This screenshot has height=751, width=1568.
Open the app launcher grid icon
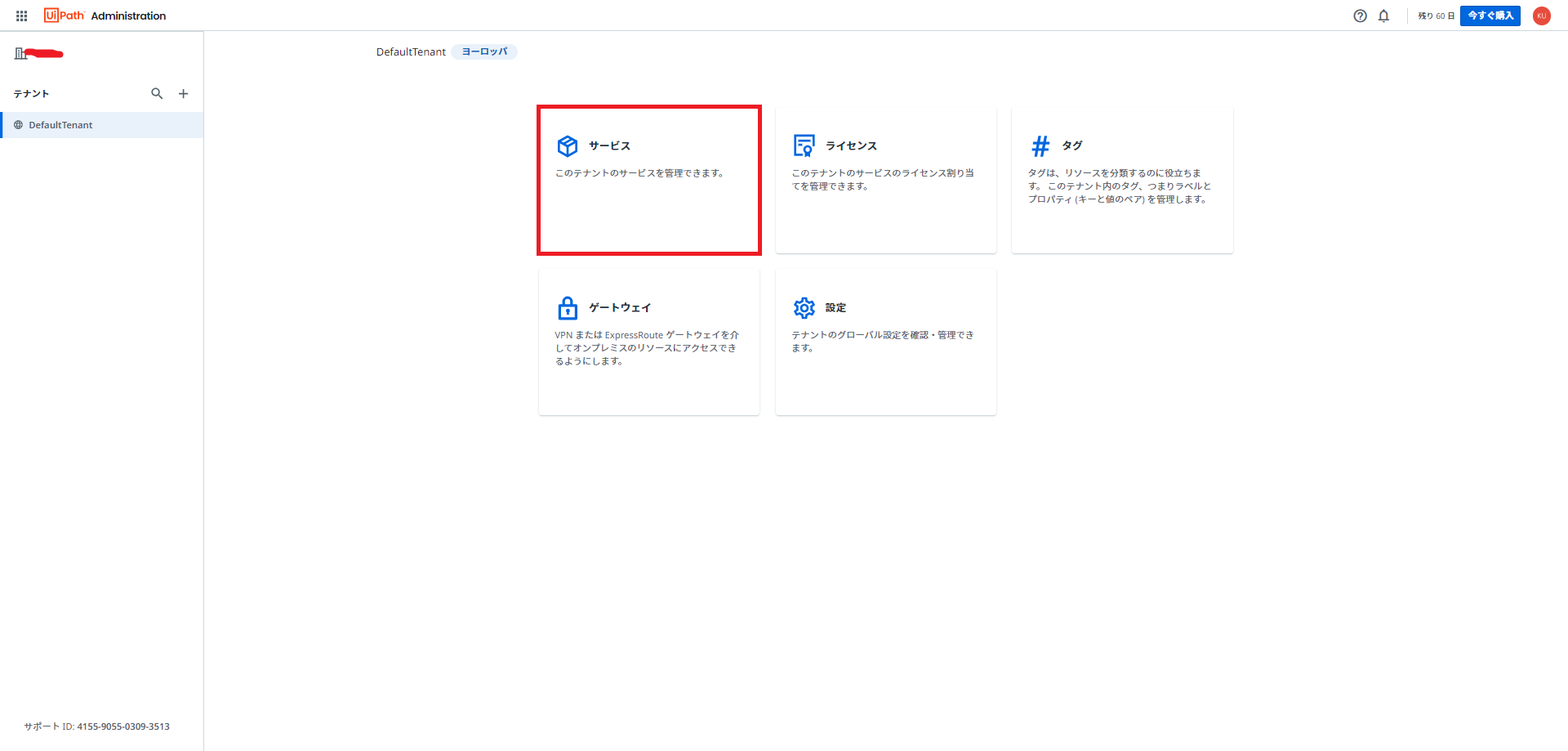pyautogui.click(x=20, y=15)
